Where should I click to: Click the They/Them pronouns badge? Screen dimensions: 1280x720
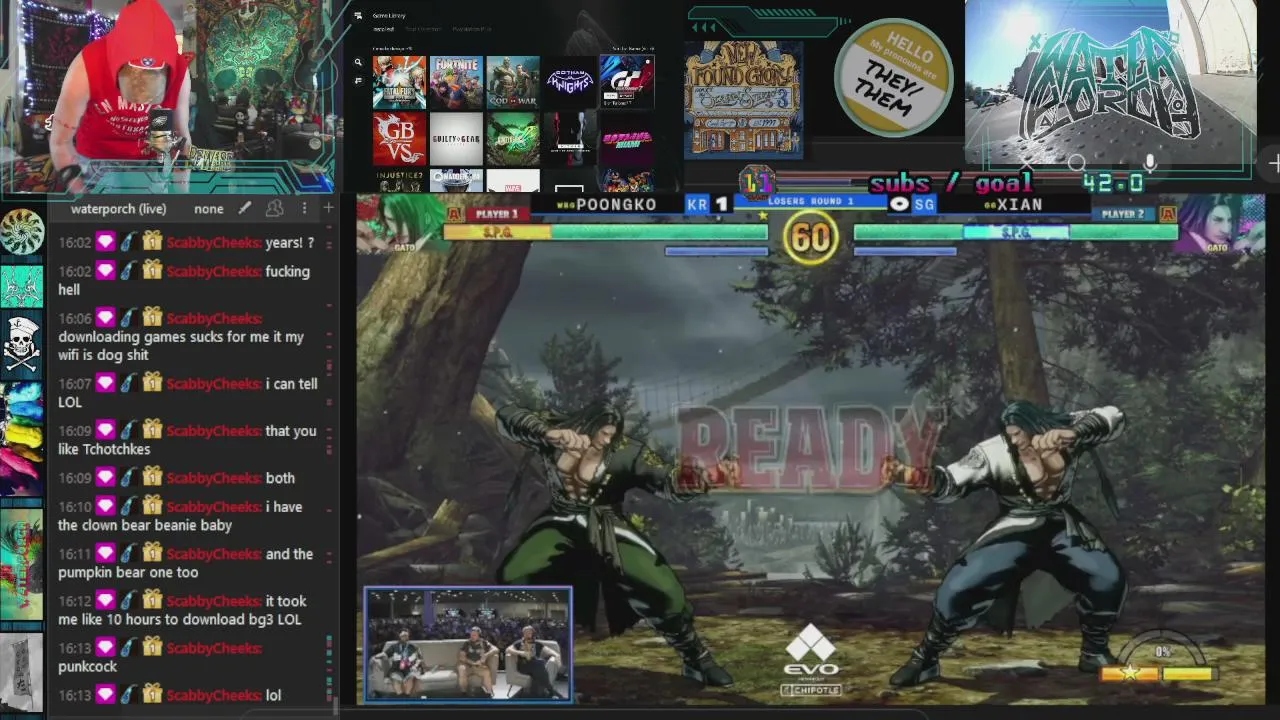[x=893, y=78]
